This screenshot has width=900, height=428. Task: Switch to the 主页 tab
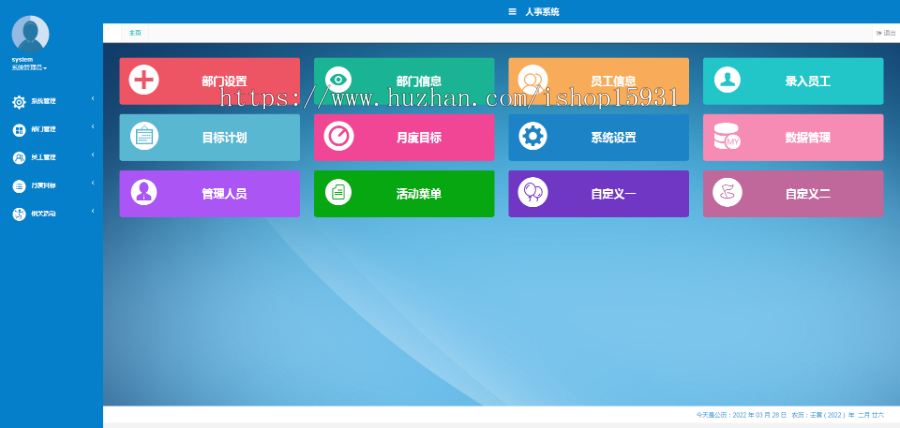tap(135, 33)
